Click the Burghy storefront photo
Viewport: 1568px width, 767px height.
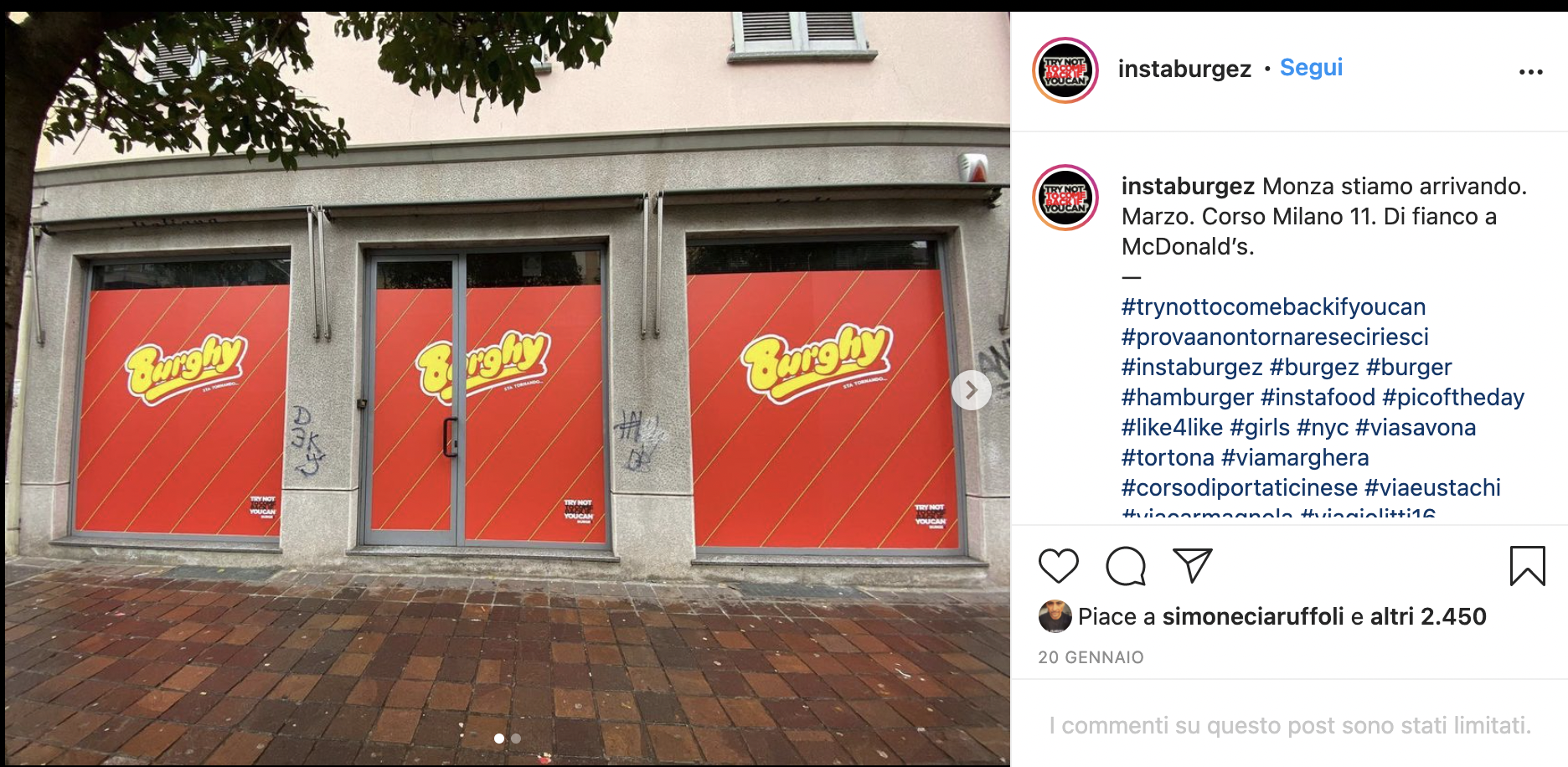[508, 389]
